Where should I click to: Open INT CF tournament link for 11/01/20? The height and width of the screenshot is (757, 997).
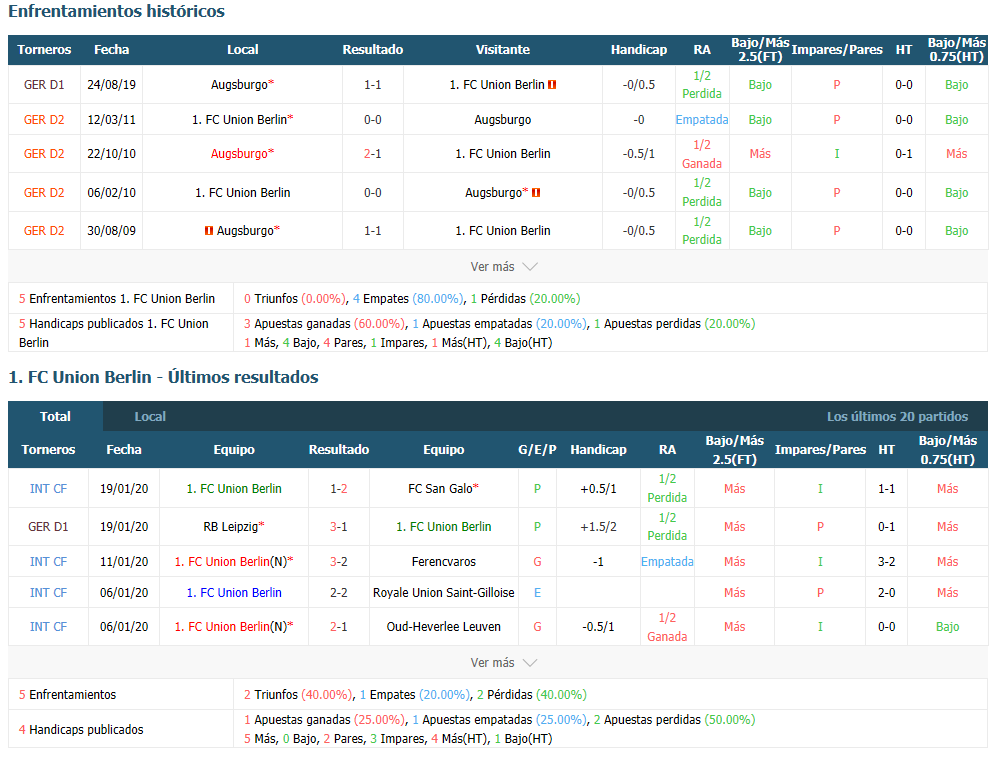point(48,562)
